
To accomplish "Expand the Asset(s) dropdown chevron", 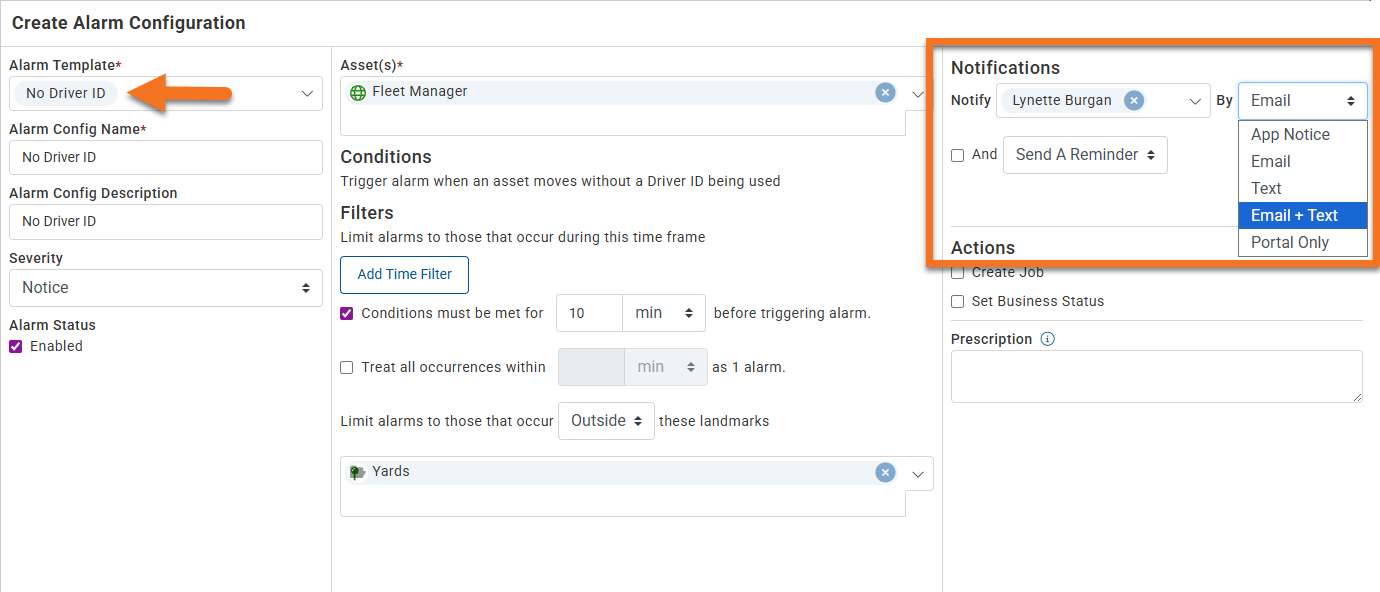I will tap(919, 93).
